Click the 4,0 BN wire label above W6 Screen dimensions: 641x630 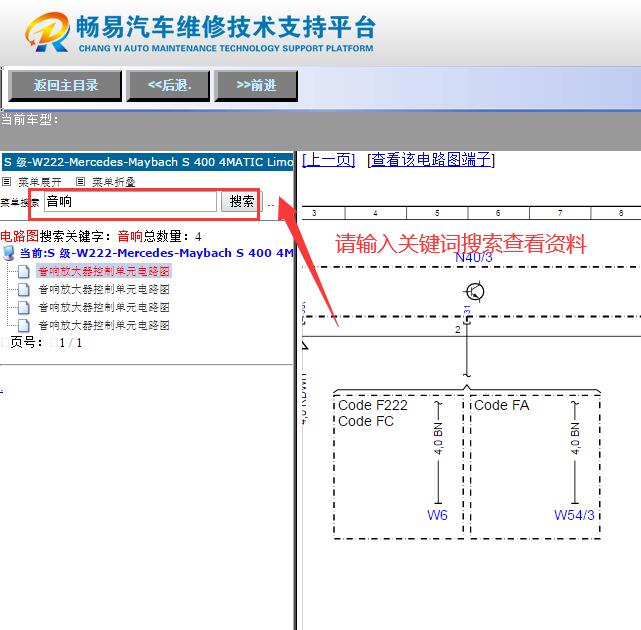[438, 438]
